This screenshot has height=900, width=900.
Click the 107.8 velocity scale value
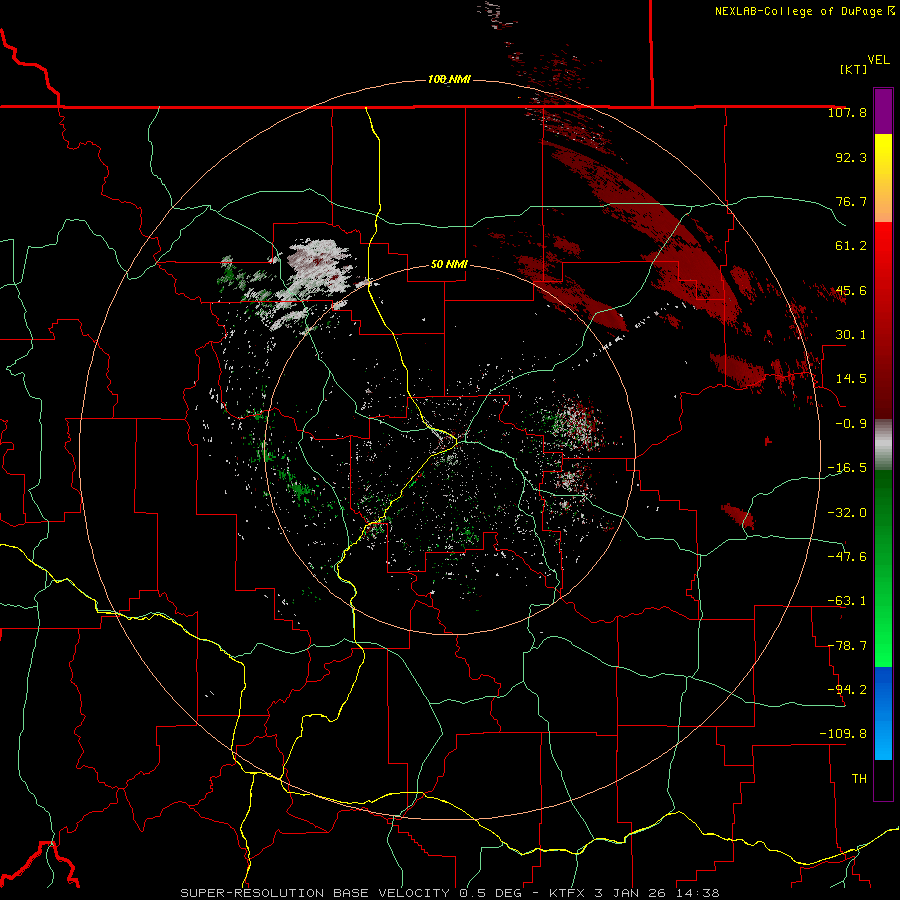point(847,113)
